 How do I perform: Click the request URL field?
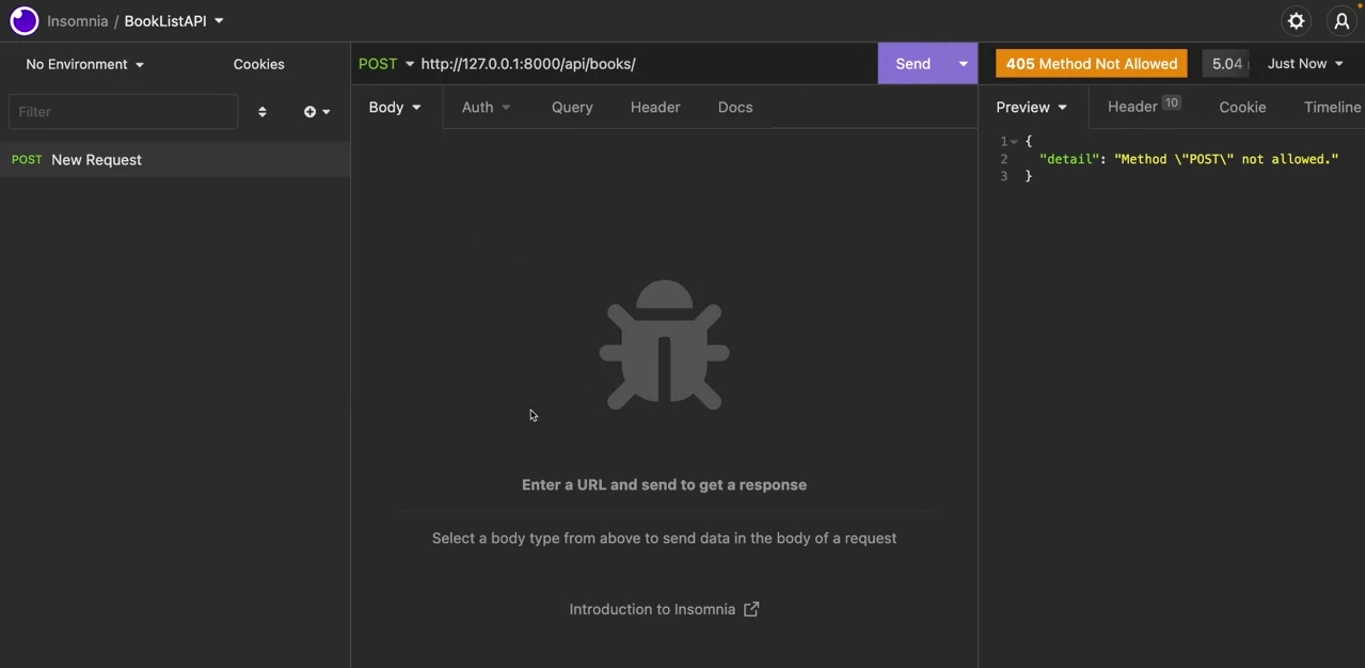tap(640, 64)
